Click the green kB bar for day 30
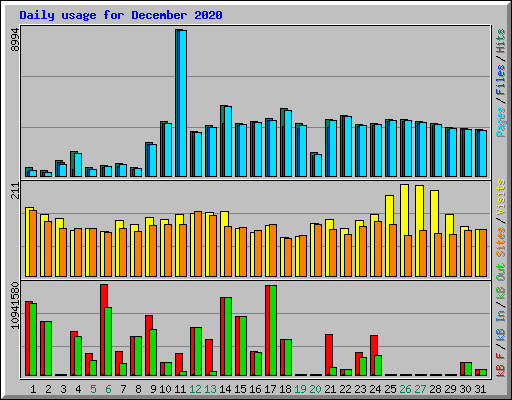512x400 pixels. click(x=468, y=369)
